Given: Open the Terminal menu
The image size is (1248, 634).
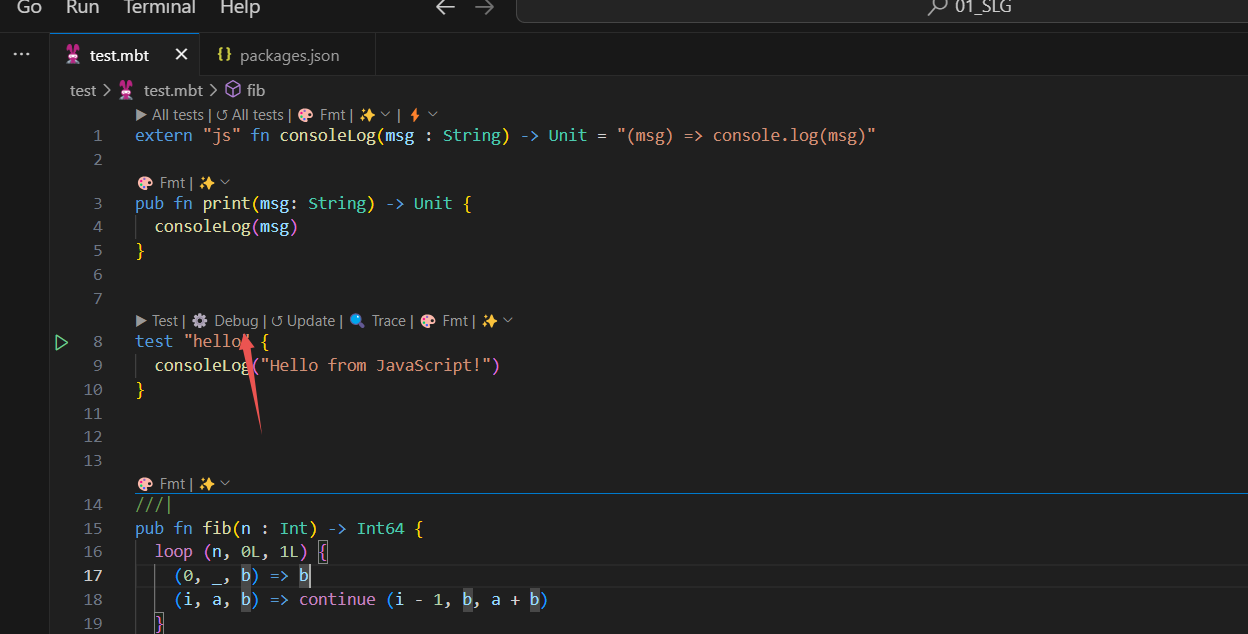Looking at the screenshot, I should [x=159, y=8].
